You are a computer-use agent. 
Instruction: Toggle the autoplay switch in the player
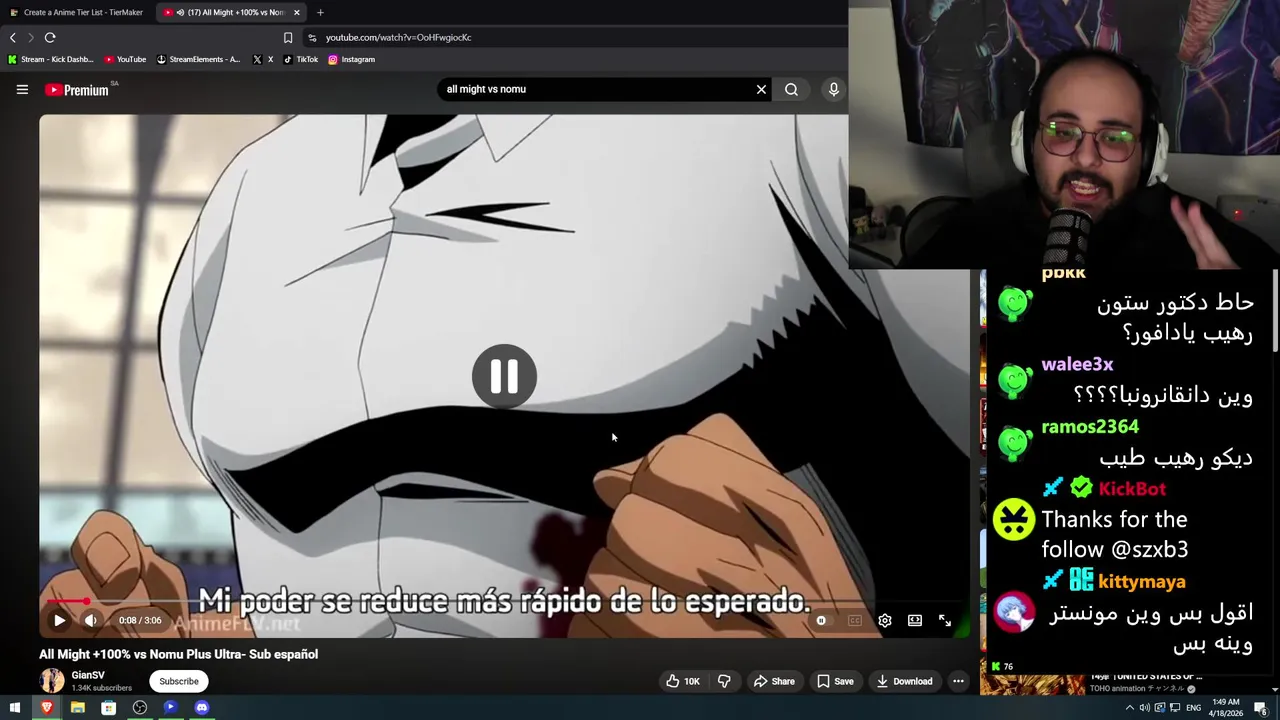tap(821, 620)
